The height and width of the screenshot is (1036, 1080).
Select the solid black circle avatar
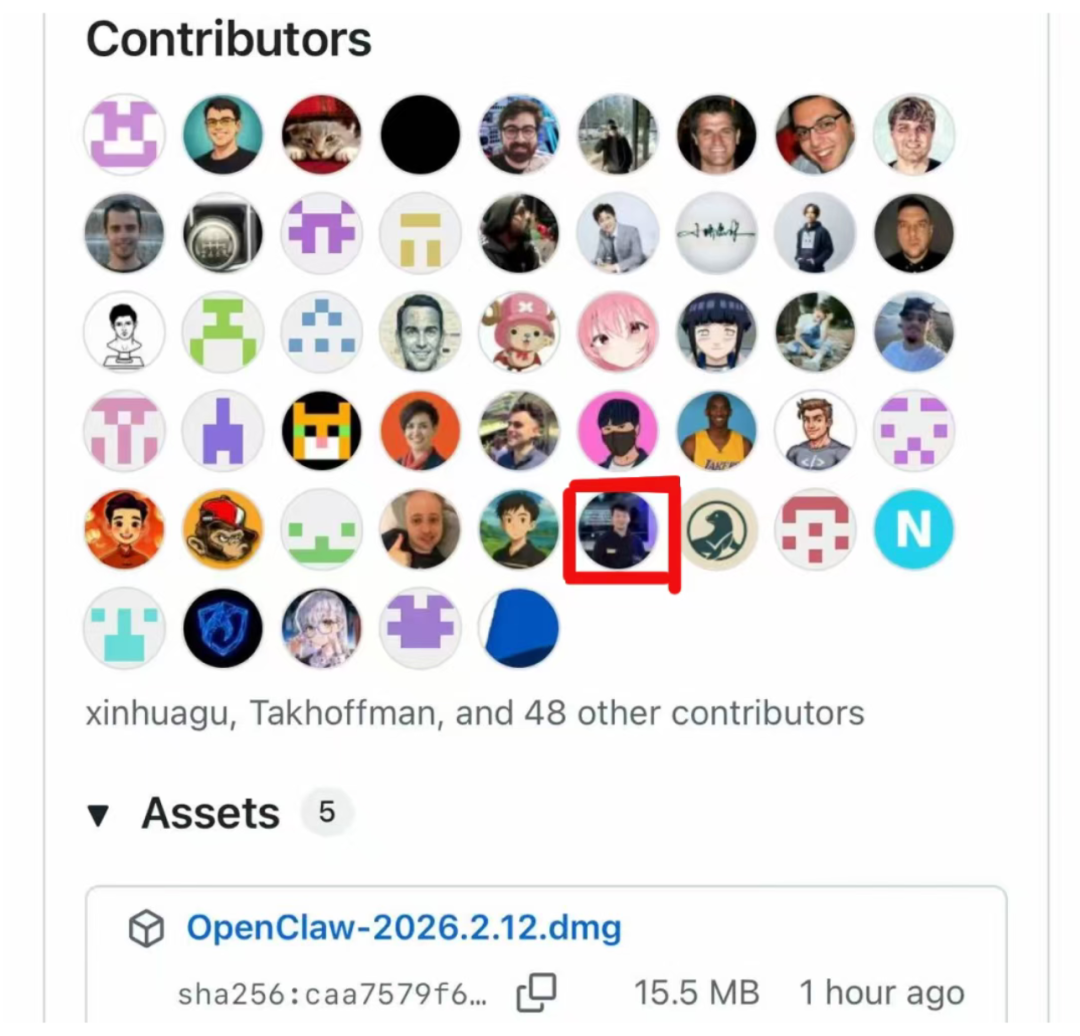coord(420,134)
